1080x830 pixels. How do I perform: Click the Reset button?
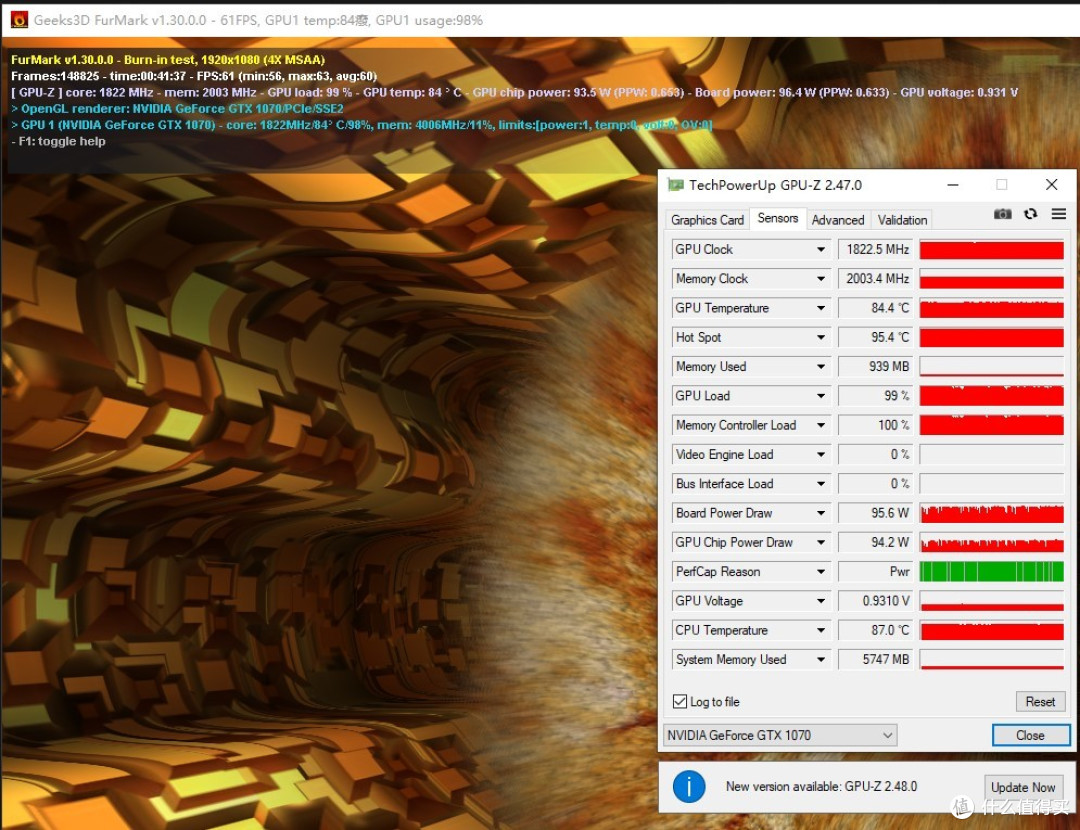point(1040,702)
